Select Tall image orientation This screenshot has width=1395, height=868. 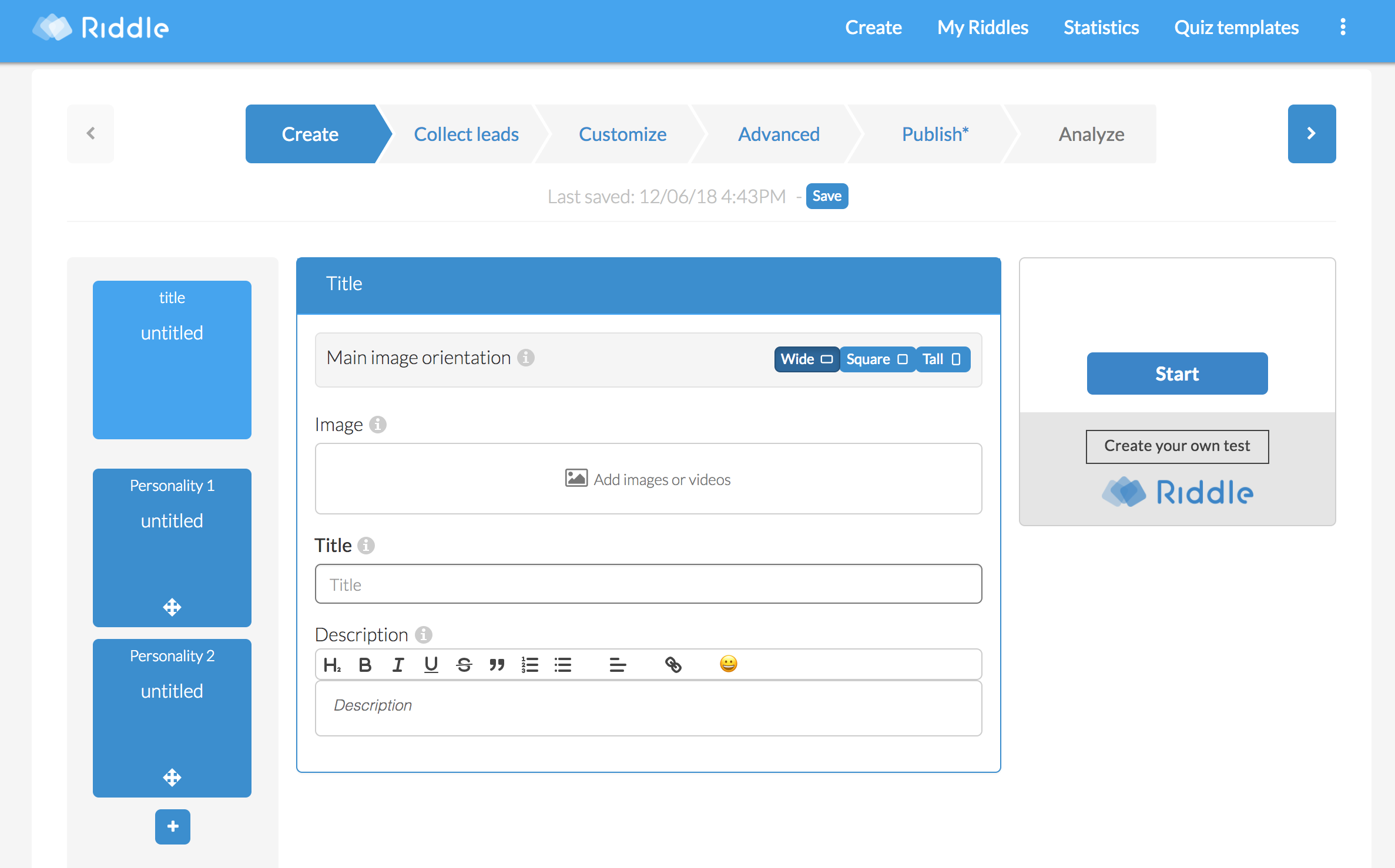tap(943, 359)
